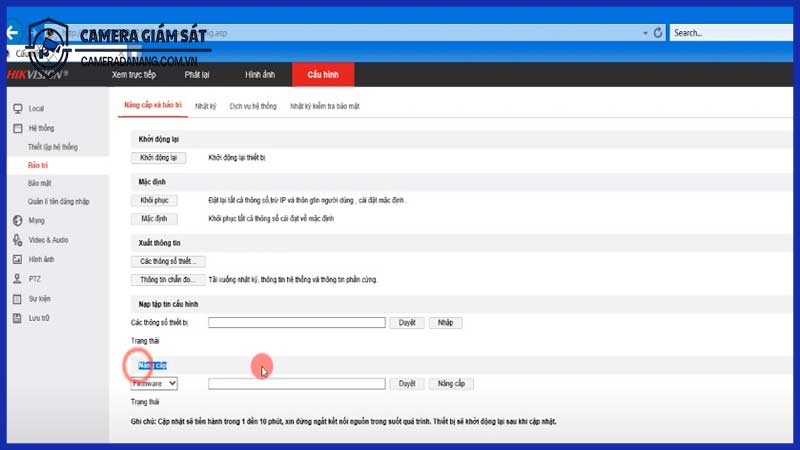Select Bảo mật in the system tree
The image size is (800, 450).
[39, 183]
